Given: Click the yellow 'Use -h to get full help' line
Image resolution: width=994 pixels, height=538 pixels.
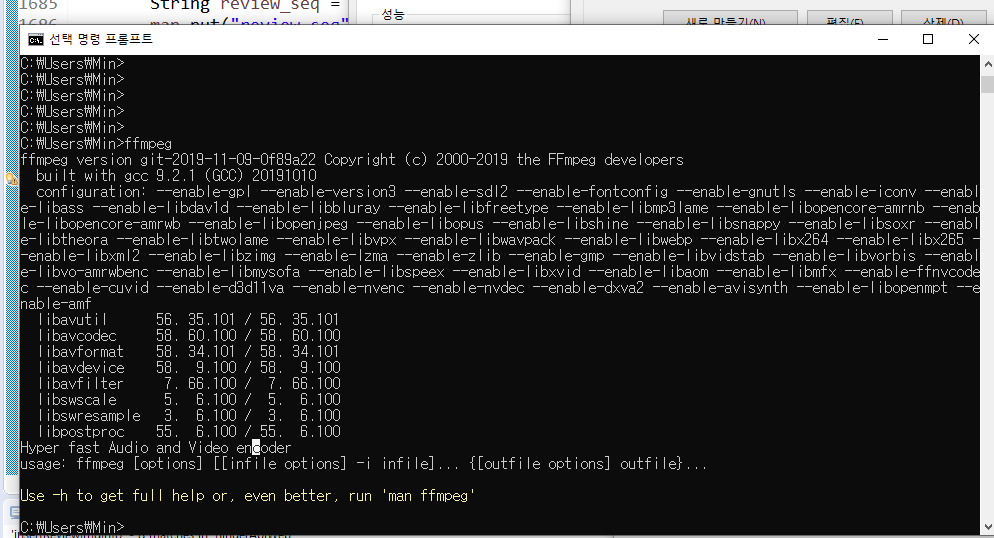Looking at the screenshot, I should coord(247,496).
